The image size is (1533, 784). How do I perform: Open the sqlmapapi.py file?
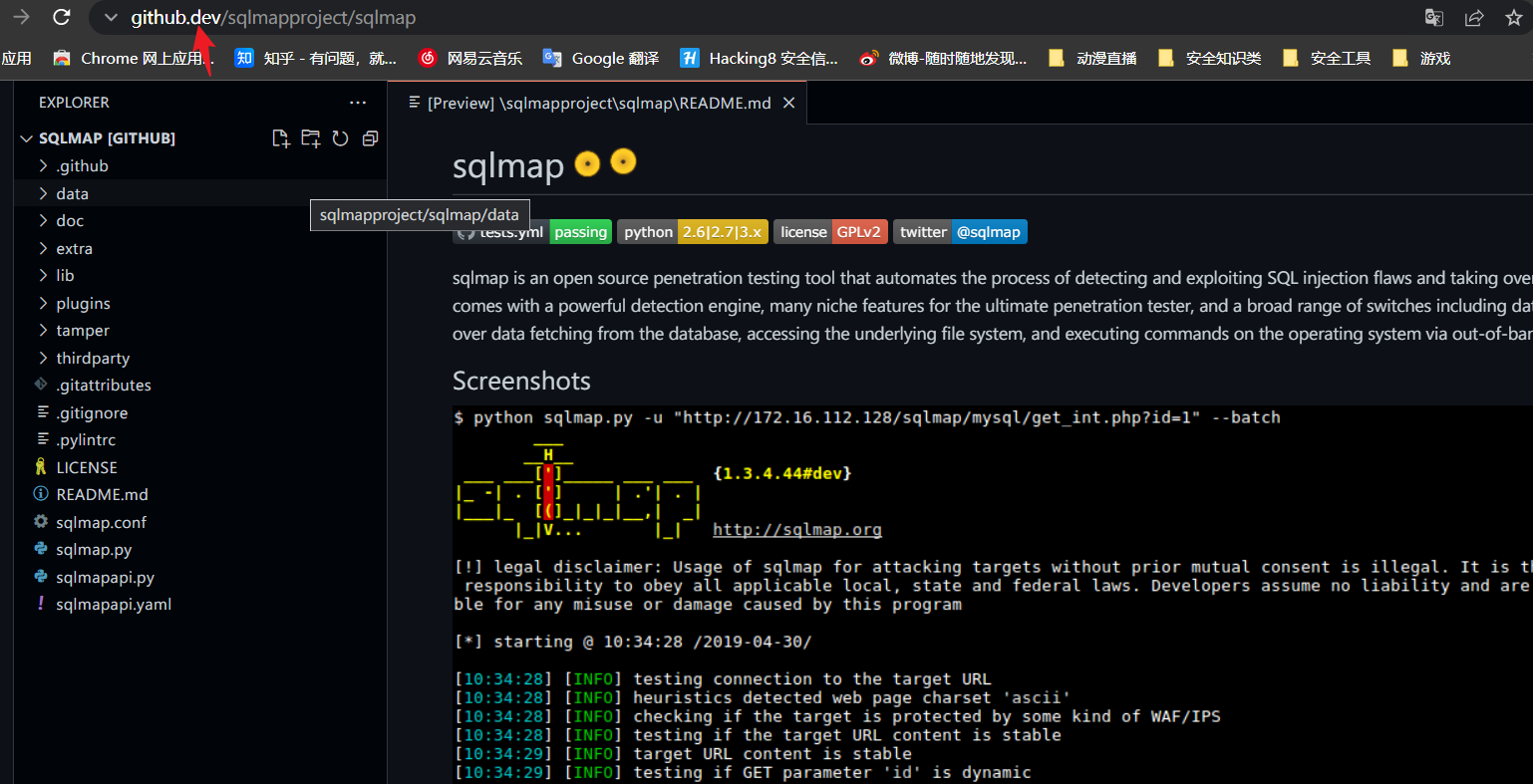tap(199, 577)
